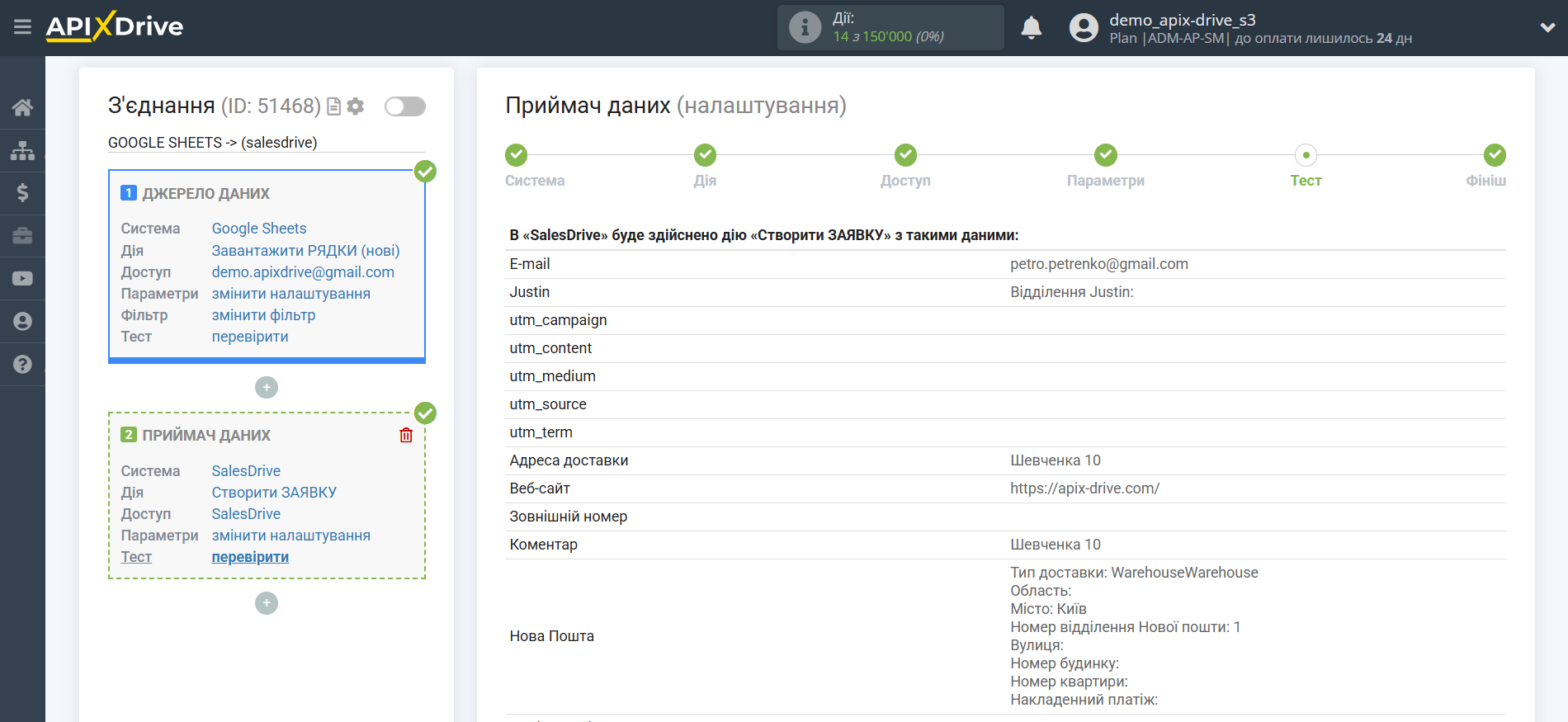Image resolution: width=1568 pixels, height=722 pixels.
Task: Open connection settings gear icon
Action: 356,106
